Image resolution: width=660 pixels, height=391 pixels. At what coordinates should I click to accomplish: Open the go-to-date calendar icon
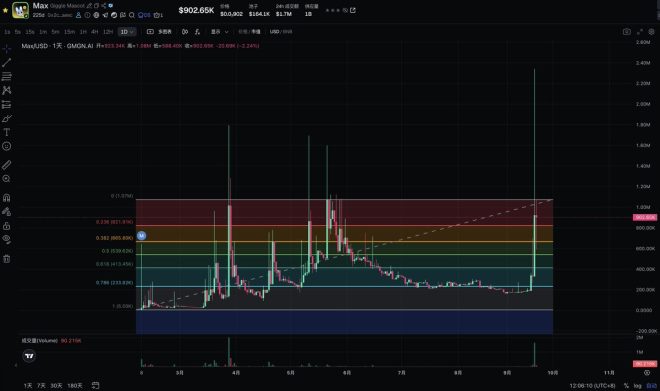click(96, 386)
